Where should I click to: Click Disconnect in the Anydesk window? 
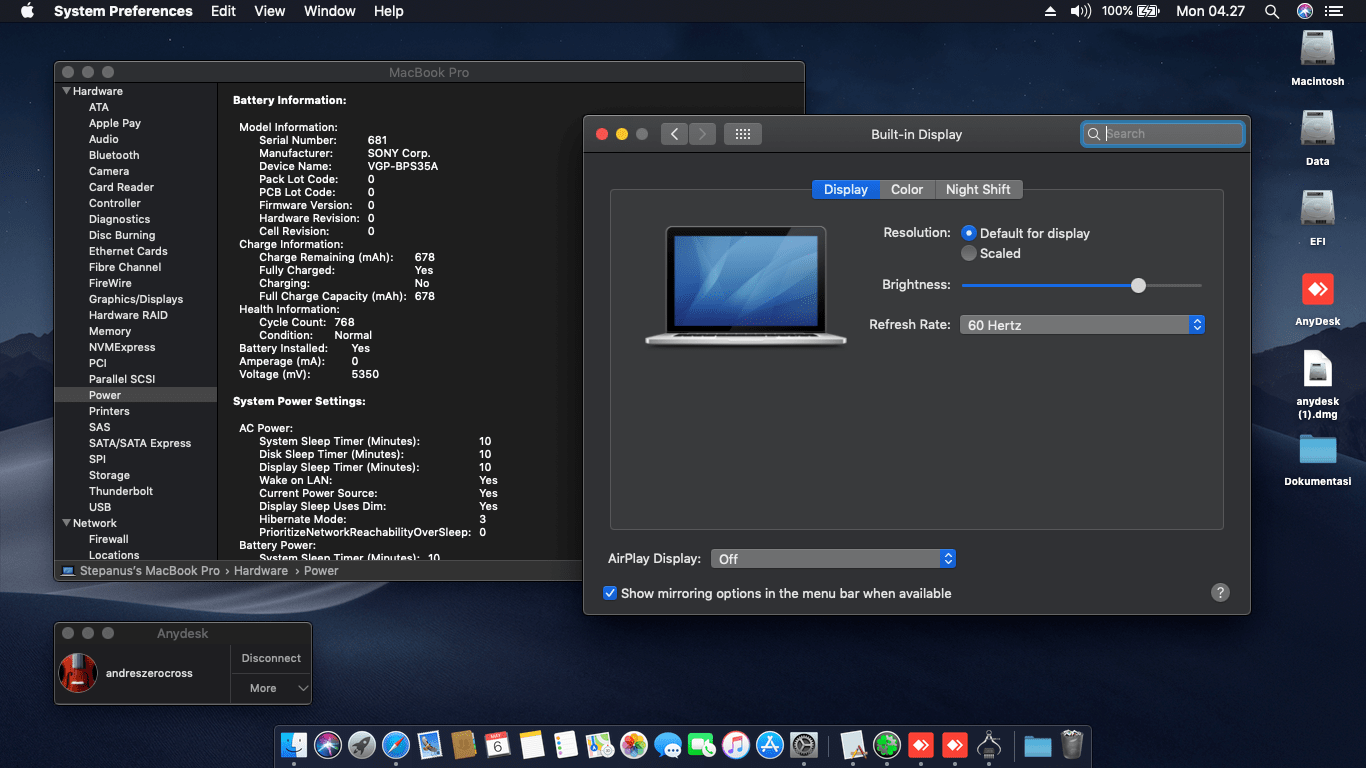coord(271,658)
